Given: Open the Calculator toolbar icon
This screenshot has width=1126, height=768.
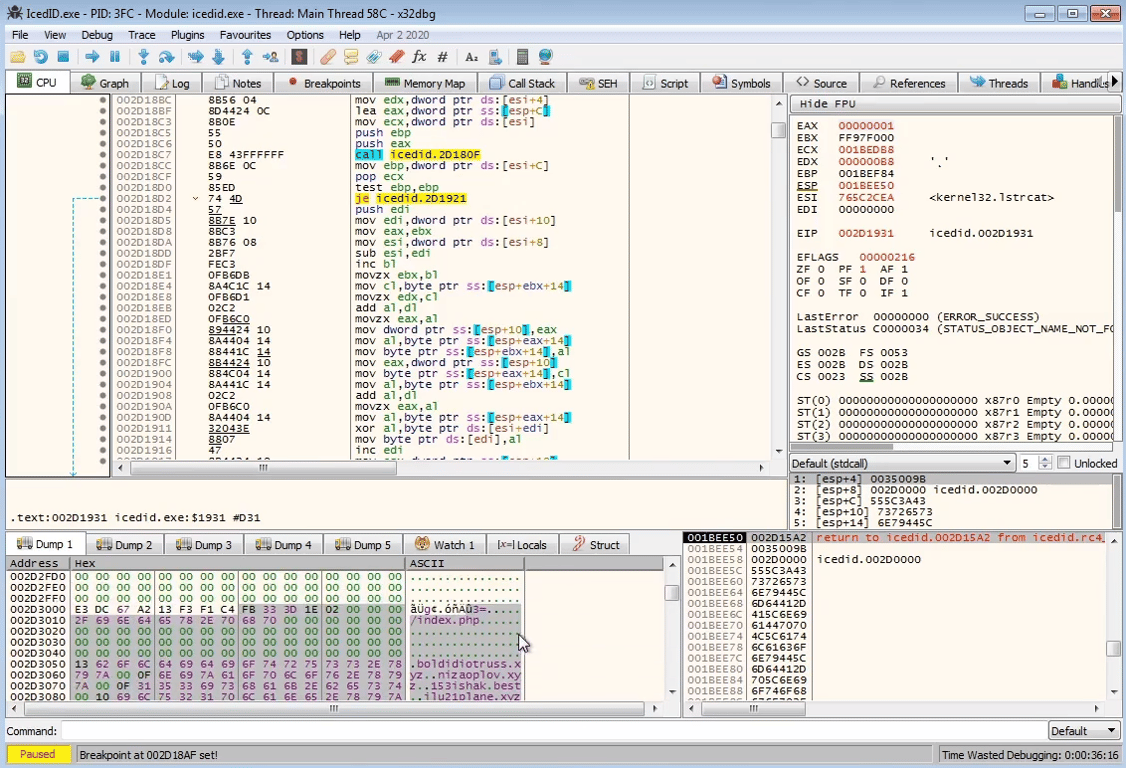Looking at the screenshot, I should click(522, 57).
